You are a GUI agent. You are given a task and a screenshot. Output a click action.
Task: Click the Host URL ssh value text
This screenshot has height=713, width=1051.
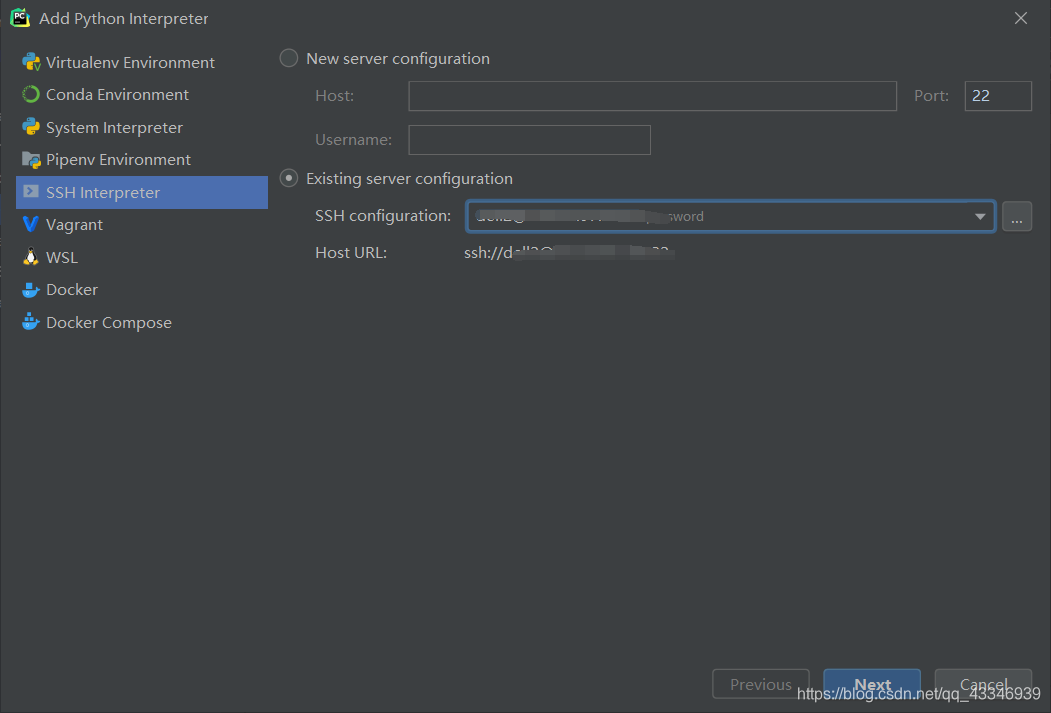coord(569,253)
